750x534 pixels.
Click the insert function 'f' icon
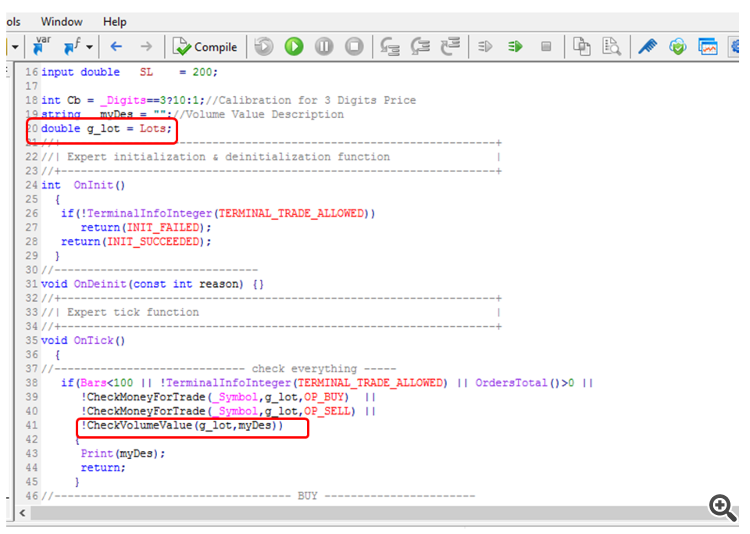tap(71, 46)
